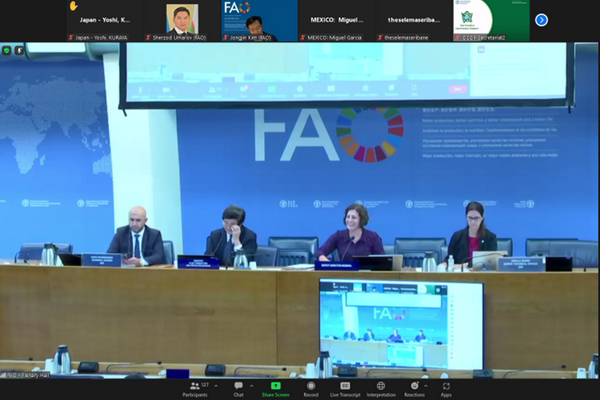Select Sherzod Umarov (FAO) video tile
Viewport: 600px width, 400px height.
pyautogui.click(x=182, y=20)
